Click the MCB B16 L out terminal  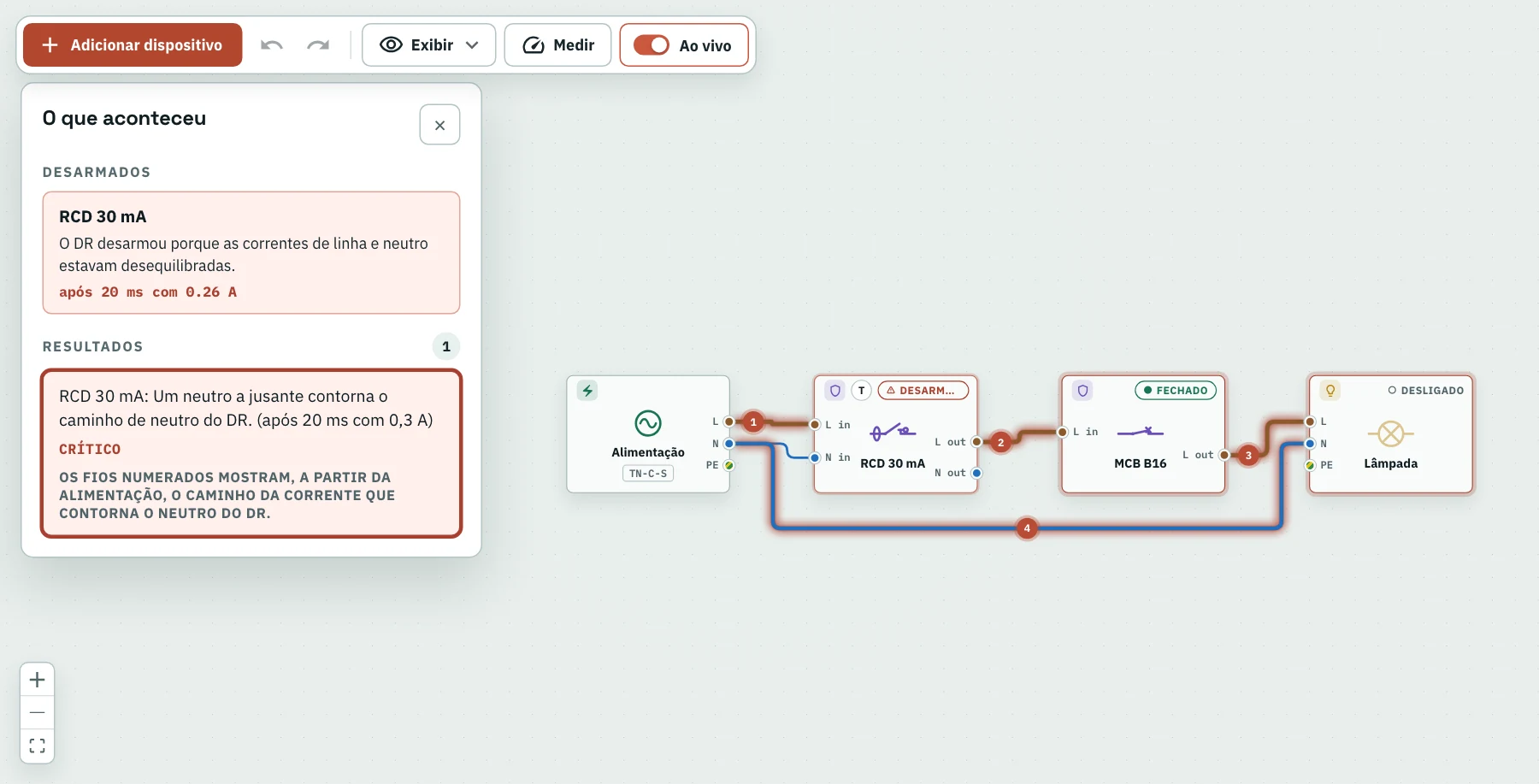[1224, 455]
